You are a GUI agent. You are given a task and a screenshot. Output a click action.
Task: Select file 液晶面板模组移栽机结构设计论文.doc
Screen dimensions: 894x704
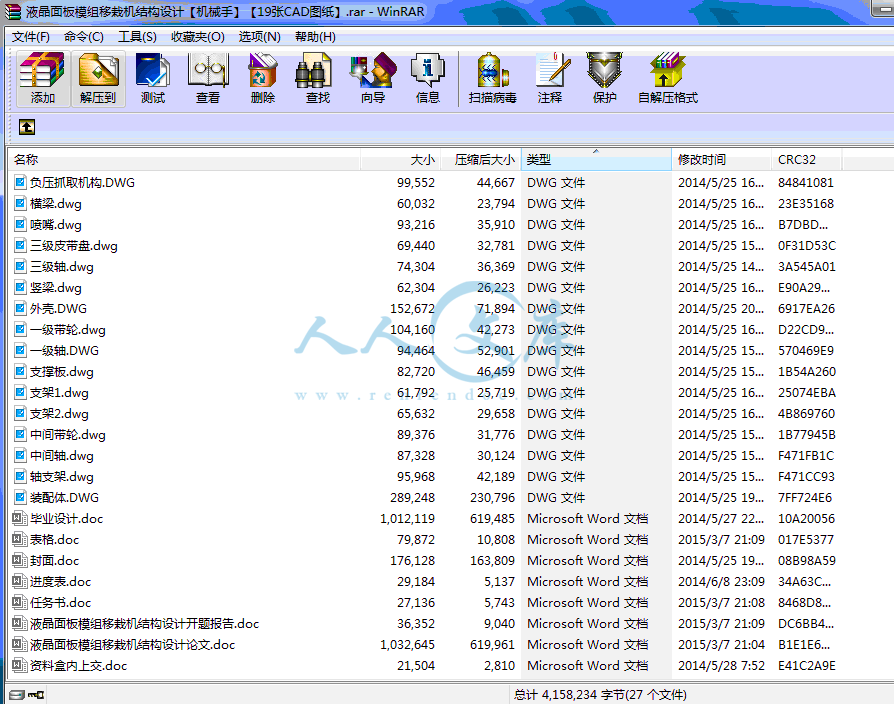133,645
